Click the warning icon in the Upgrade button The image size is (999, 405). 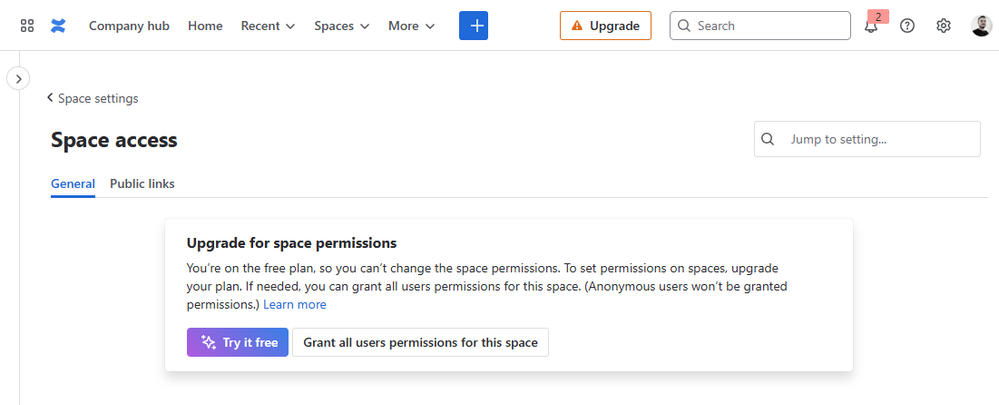577,25
